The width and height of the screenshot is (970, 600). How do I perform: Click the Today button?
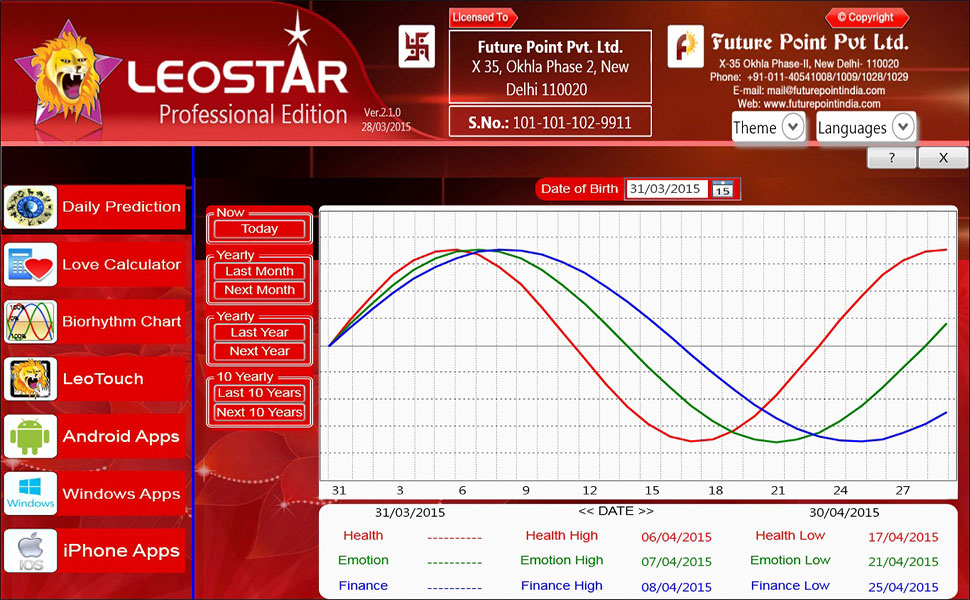[x=259, y=229]
